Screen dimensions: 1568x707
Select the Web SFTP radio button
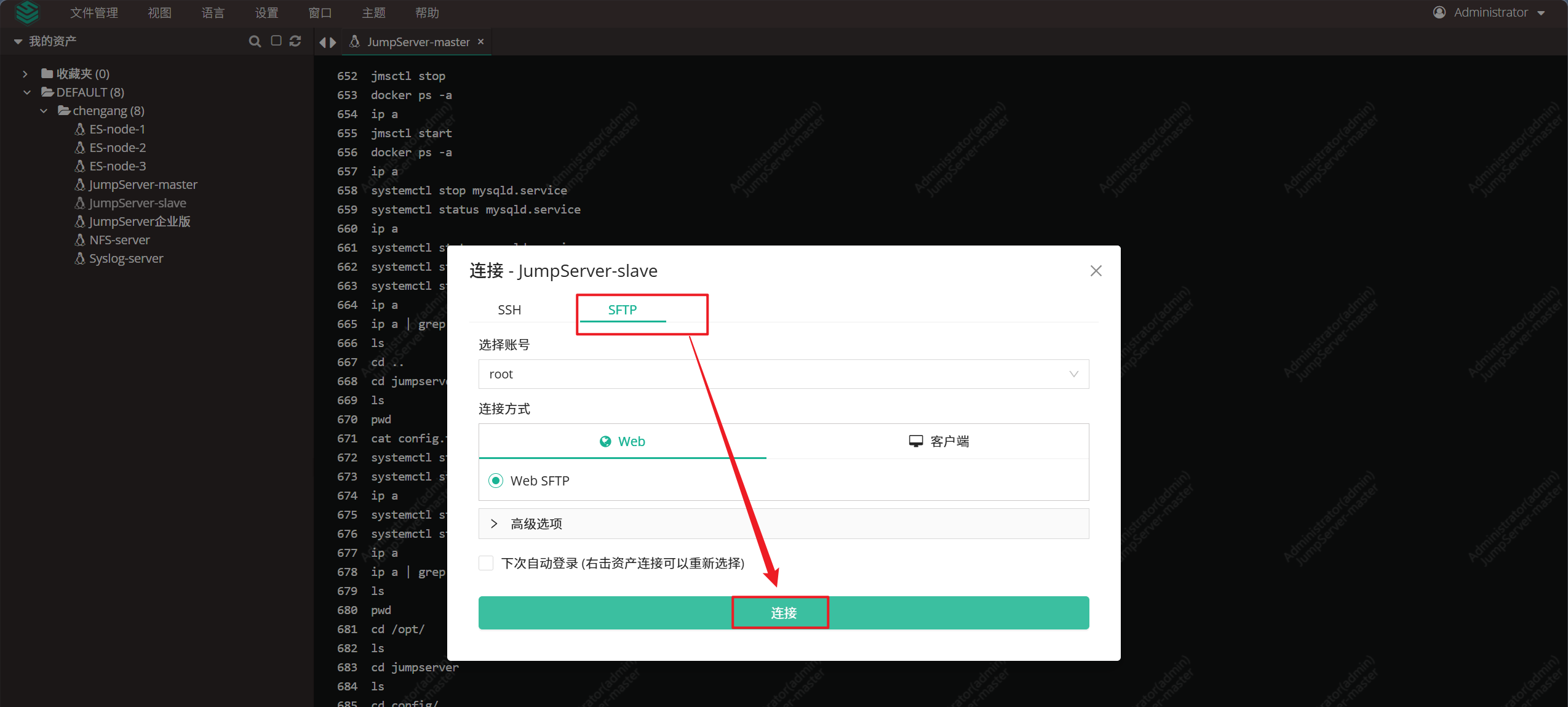point(496,481)
